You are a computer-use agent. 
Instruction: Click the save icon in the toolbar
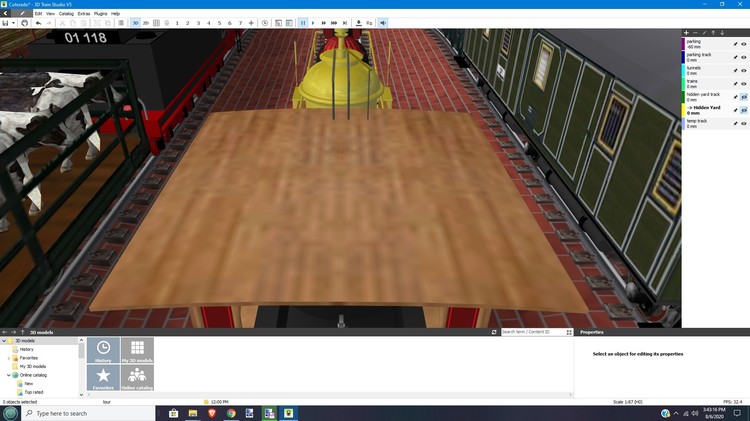pos(5,23)
